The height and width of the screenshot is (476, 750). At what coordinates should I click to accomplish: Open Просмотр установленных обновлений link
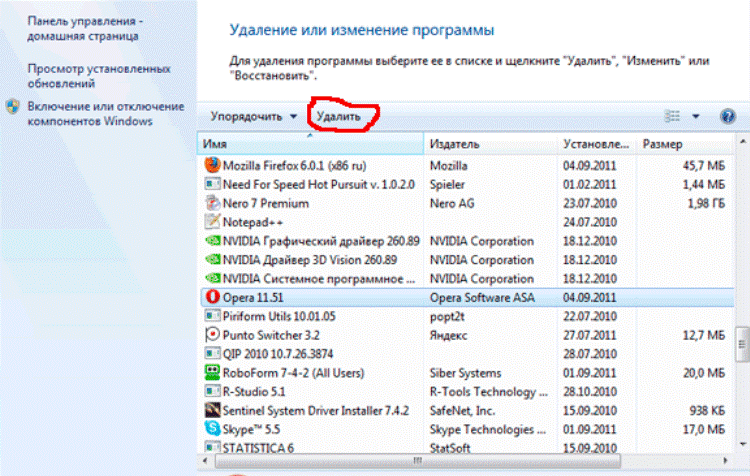[99, 76]
